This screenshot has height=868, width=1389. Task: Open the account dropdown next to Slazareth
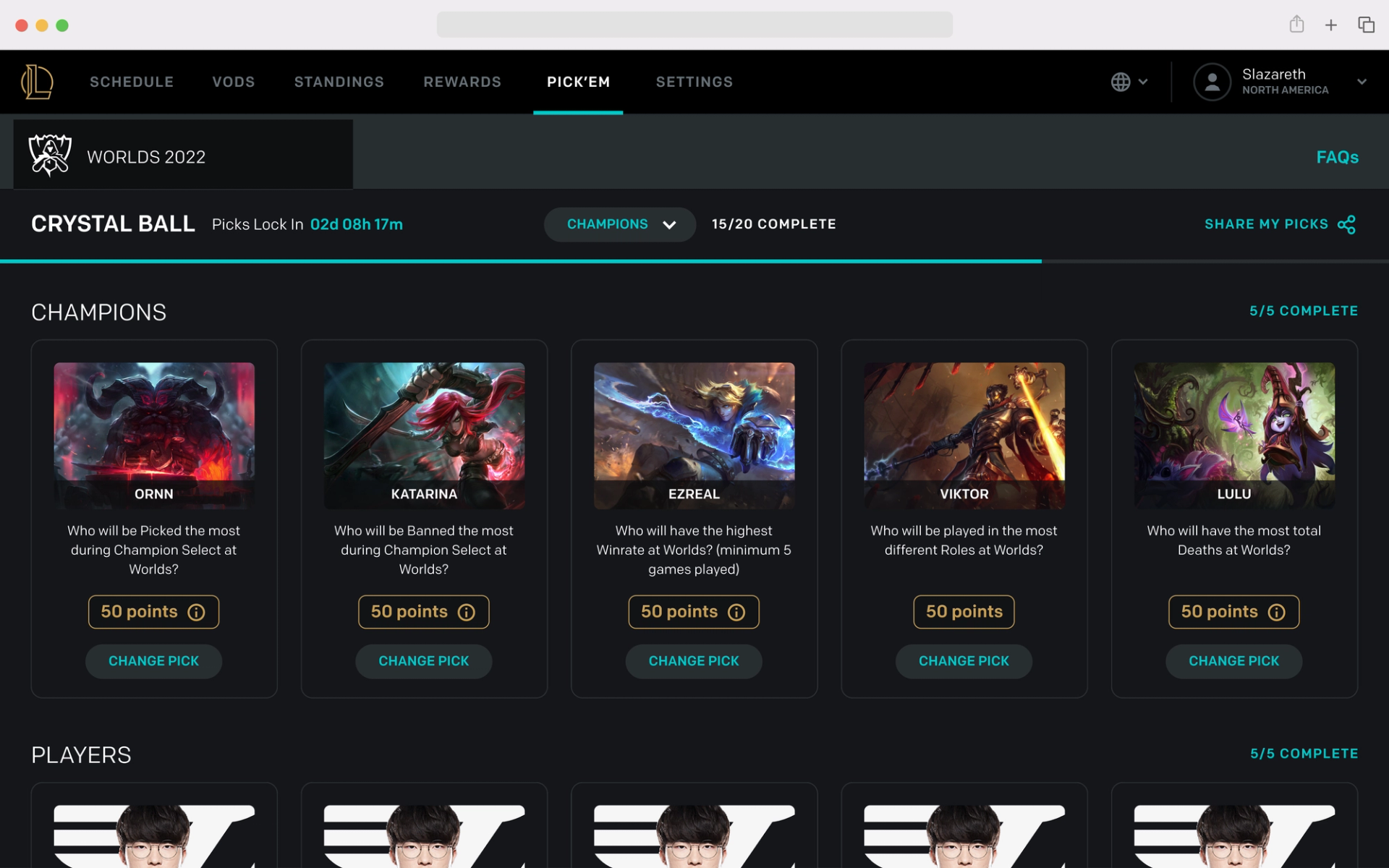click(1363, 81)
